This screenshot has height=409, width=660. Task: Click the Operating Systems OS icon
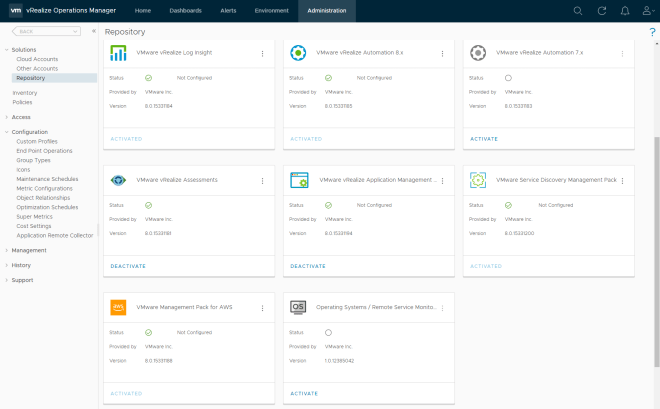tap(298, 307)
